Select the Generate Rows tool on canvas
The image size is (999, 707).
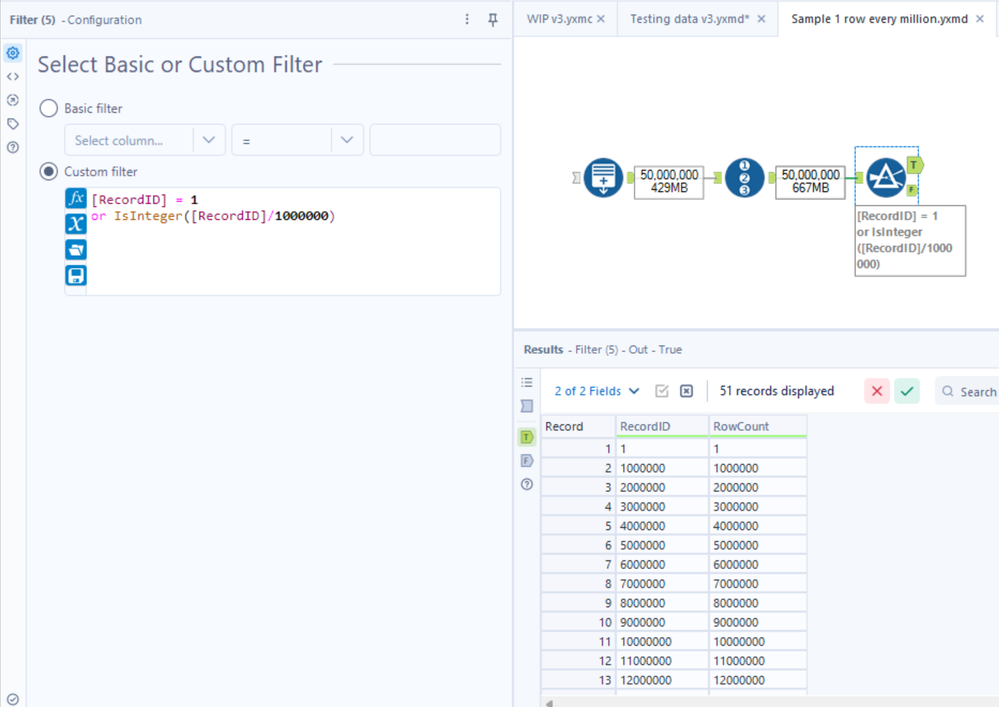coord(603,178)
